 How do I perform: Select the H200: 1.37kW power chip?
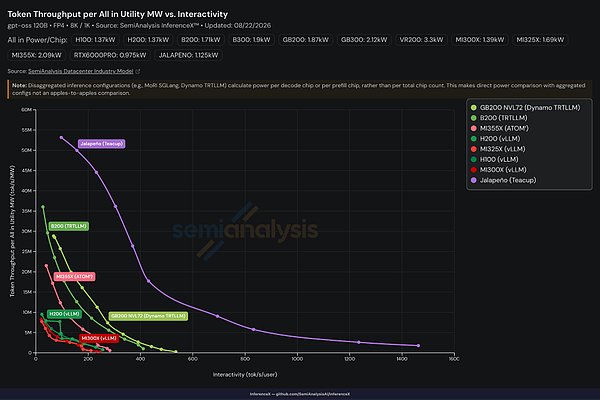148,40
